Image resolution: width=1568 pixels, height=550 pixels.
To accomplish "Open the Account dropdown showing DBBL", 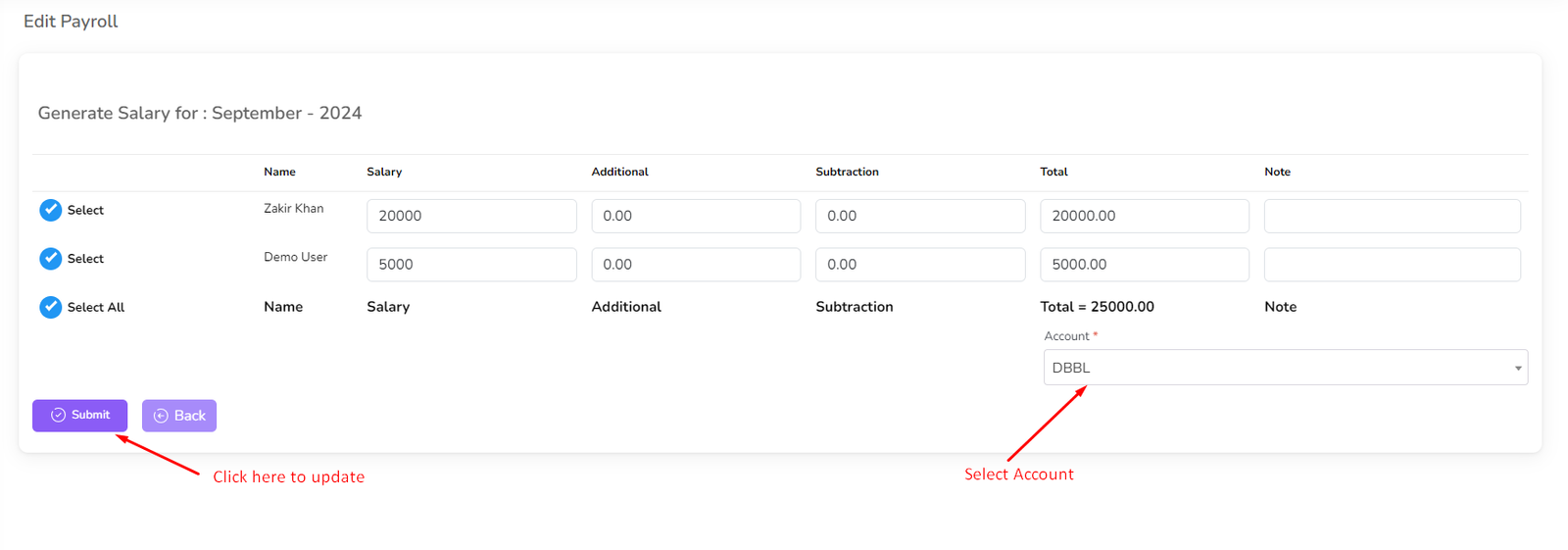I will pyautogui.click(x=1274, y=368).
